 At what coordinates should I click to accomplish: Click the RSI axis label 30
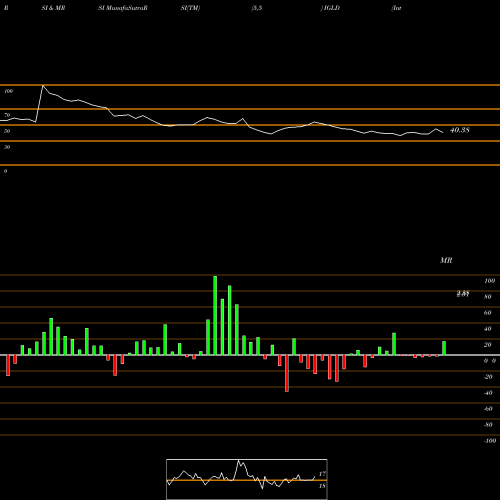click(7, 147)
